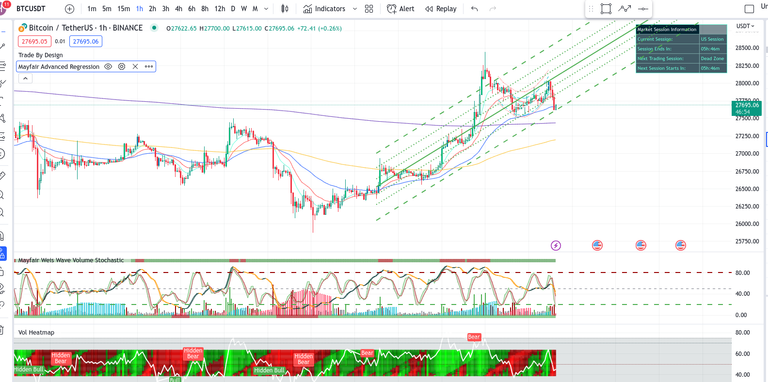Viewport: 768px width, 382px height.
Task: Open more options for Mayfair Advanced Regression
Action: 149,67
